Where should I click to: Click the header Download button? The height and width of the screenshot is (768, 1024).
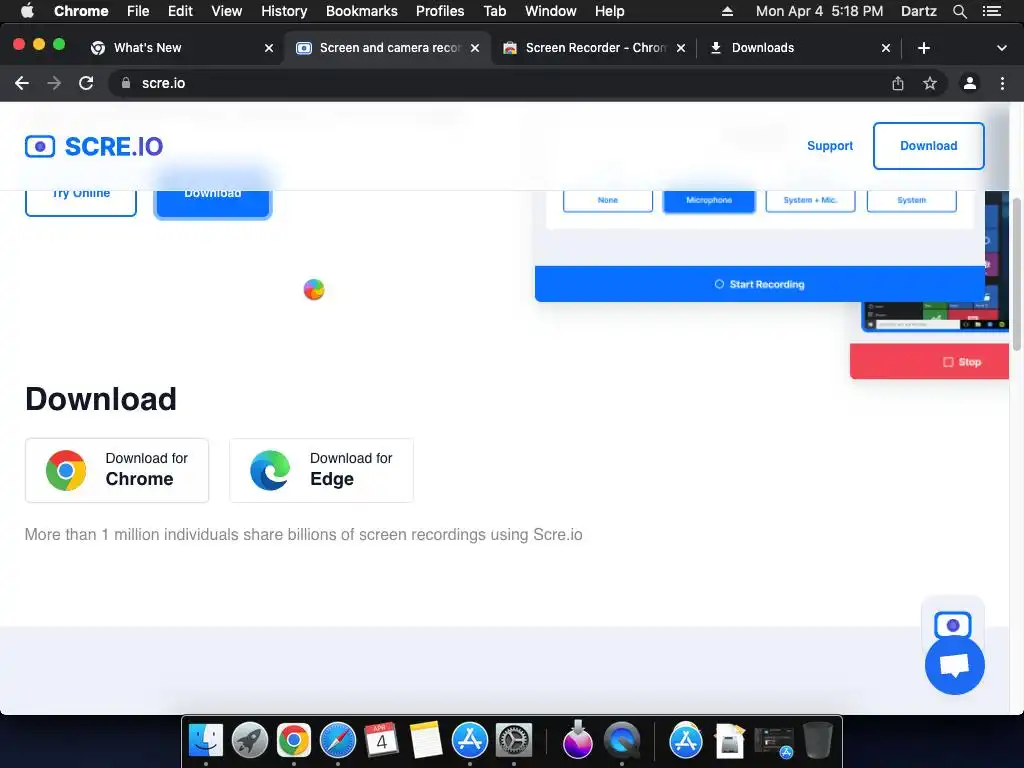tap(928, 146)
